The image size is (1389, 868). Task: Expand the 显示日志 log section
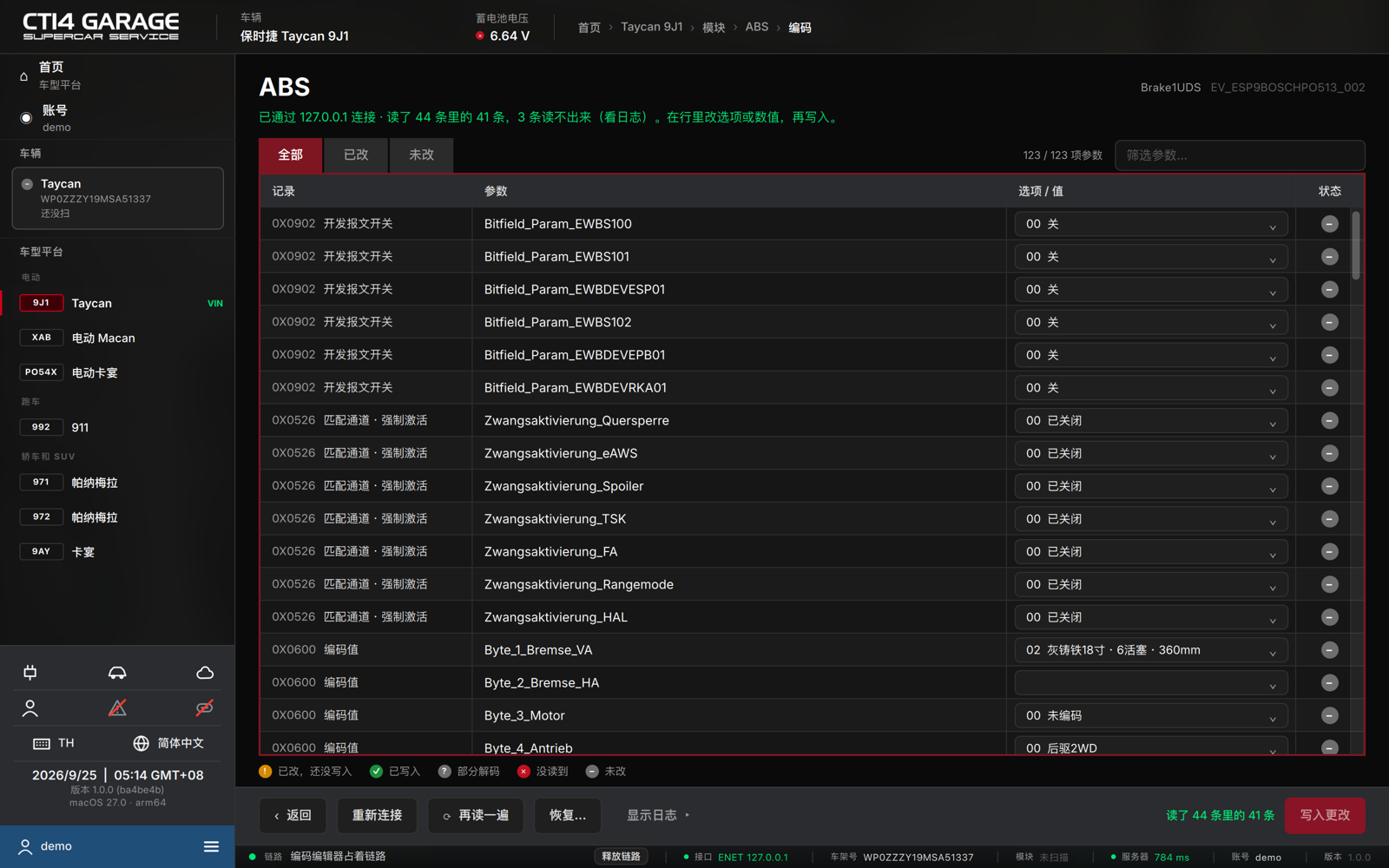tap(658, 815)
